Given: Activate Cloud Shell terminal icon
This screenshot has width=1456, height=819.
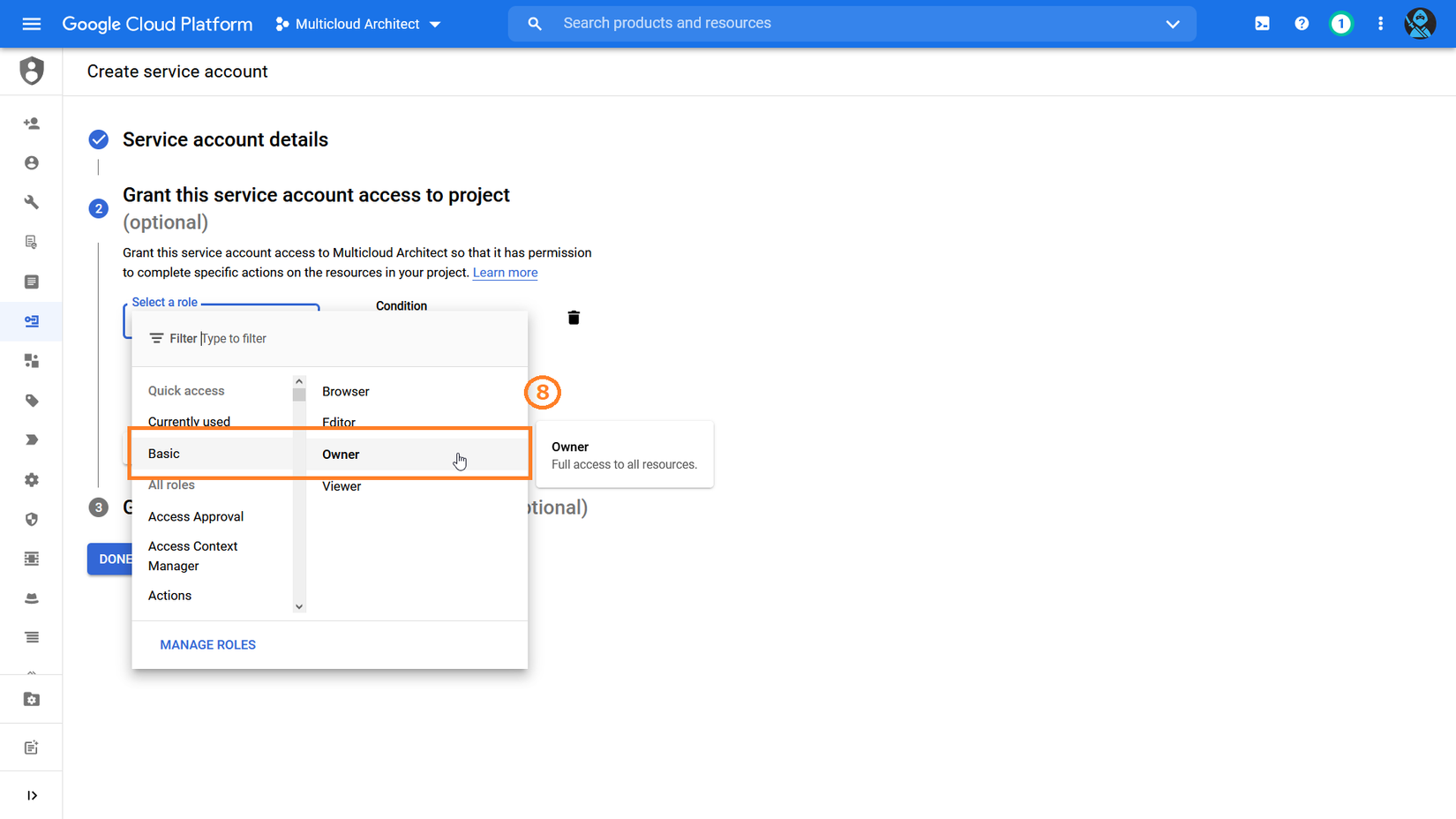Looking at the screenshot, I should click(1262, 24).
